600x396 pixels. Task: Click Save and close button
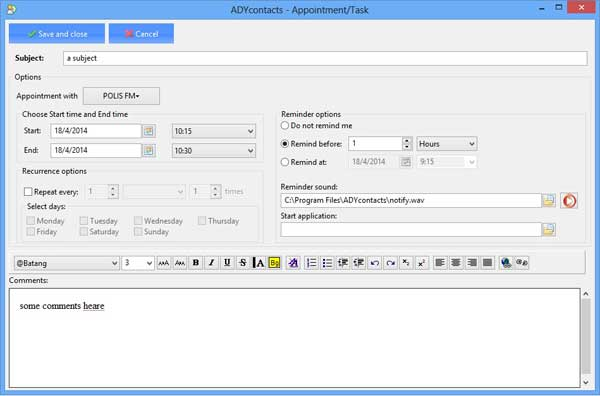tap(57, 34)
